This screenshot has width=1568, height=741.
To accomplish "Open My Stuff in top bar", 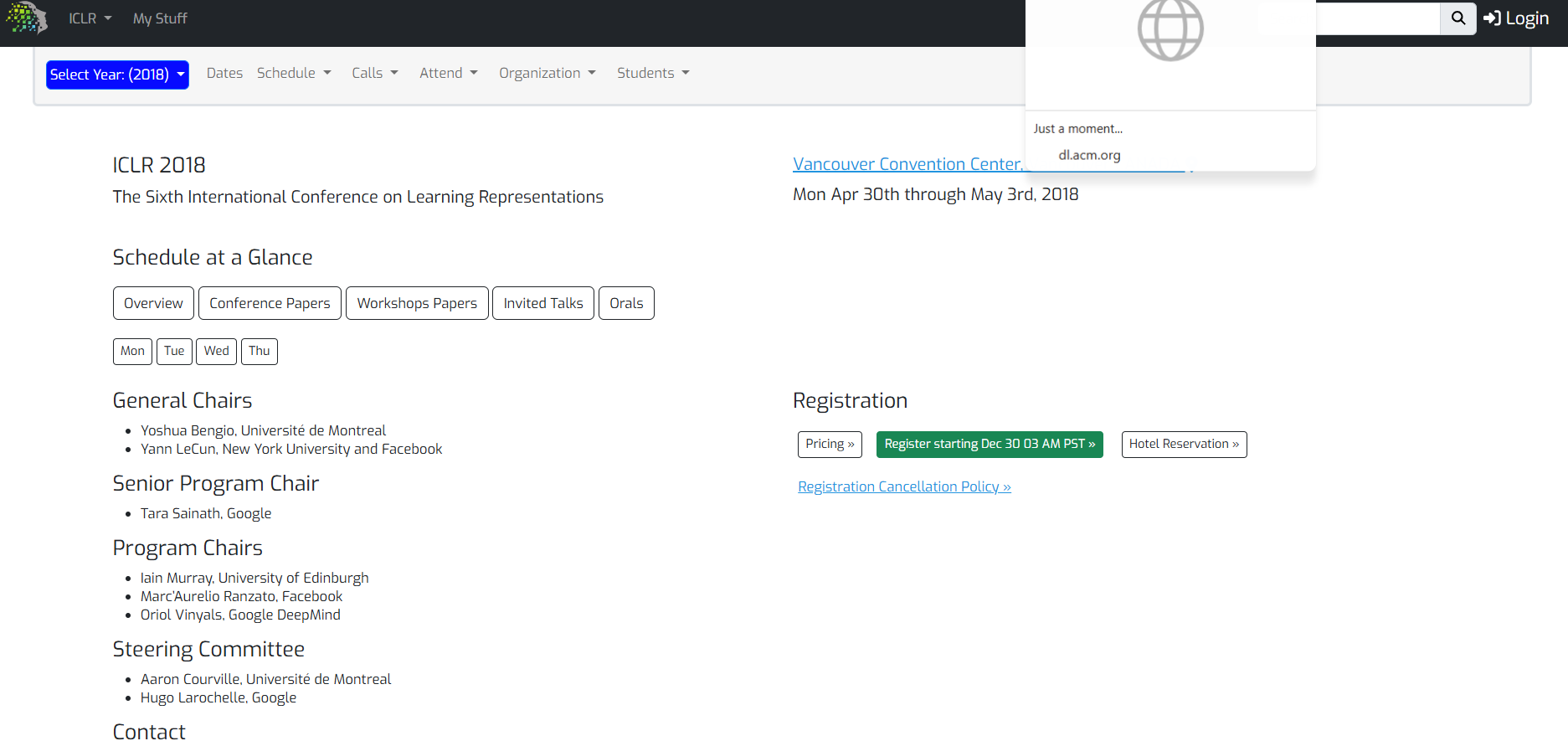I will (160, 18).
